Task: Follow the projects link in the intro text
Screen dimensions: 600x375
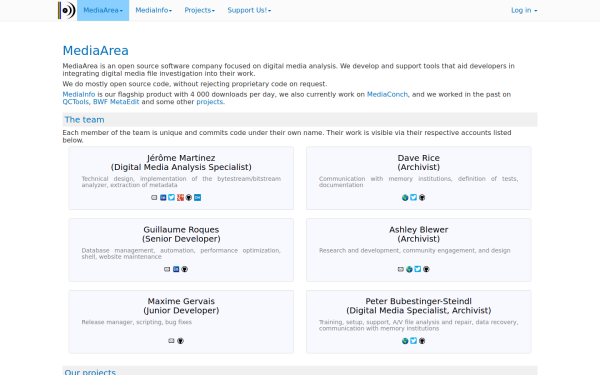Action: click(x=210, y=102)
